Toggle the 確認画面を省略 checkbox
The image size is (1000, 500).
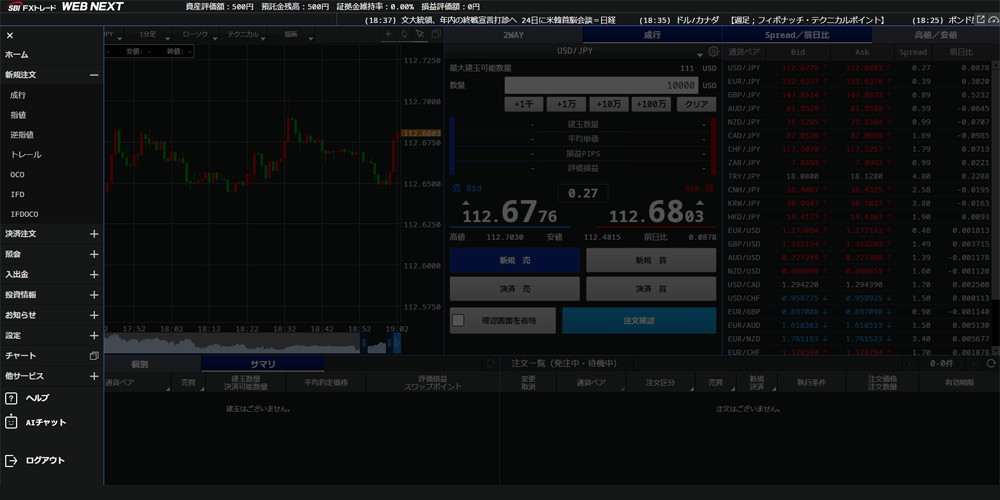pyautogui.click(x=458, y=321)
